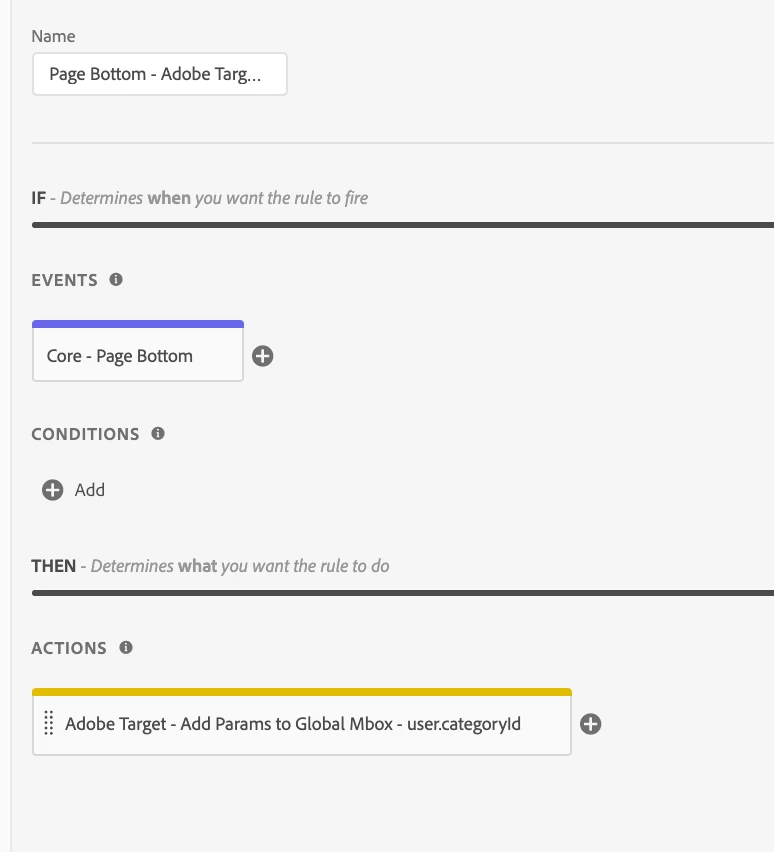Show the ACTIONS info tooltip
The image size is (774, 852).
point(126,648)
